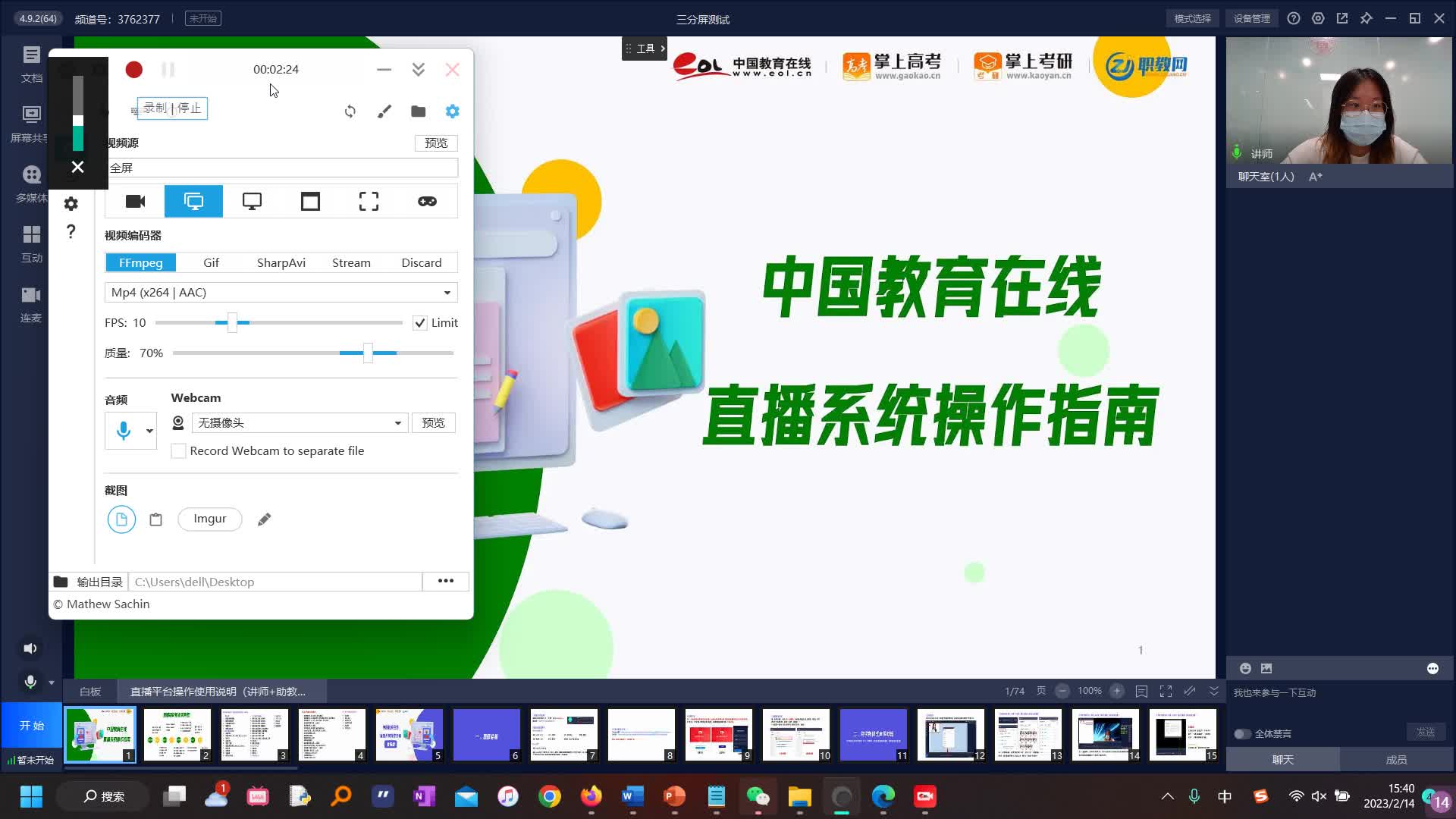
Task: Choose the Stream encoder tab
Action: [x=351, y=262]
